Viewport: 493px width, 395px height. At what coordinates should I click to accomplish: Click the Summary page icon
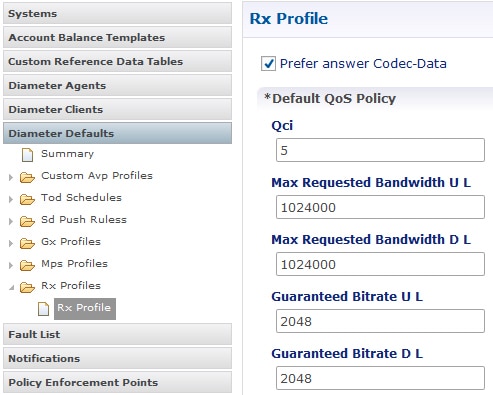(x=27, y=155)
